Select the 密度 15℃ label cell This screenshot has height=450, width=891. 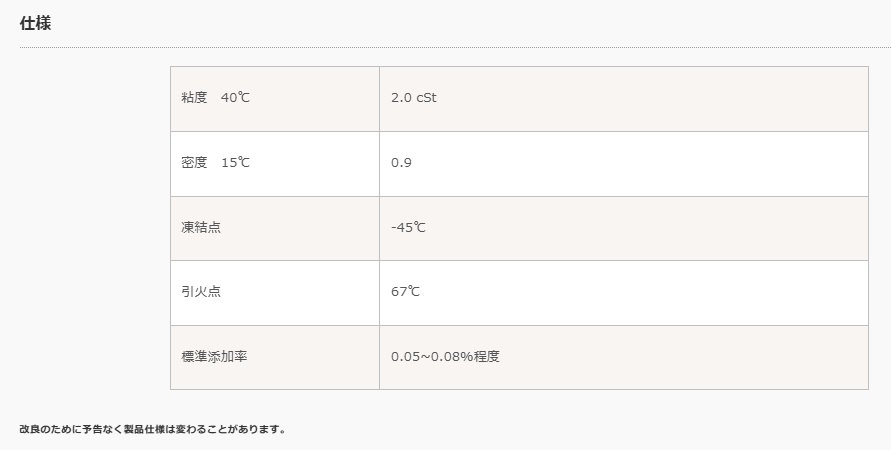(x=275, y=164)
